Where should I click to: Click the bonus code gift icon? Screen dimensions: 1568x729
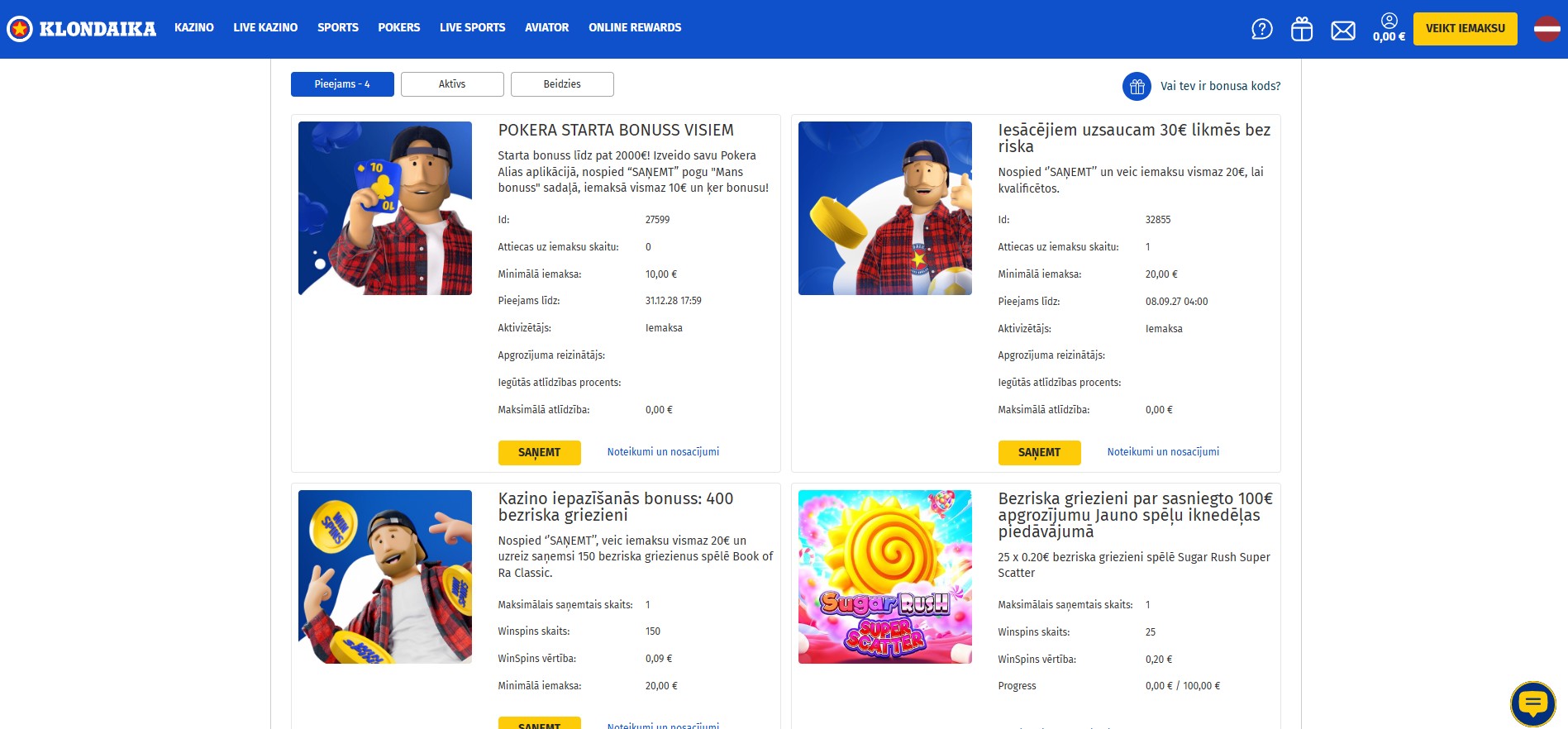tap(1136, 86)
